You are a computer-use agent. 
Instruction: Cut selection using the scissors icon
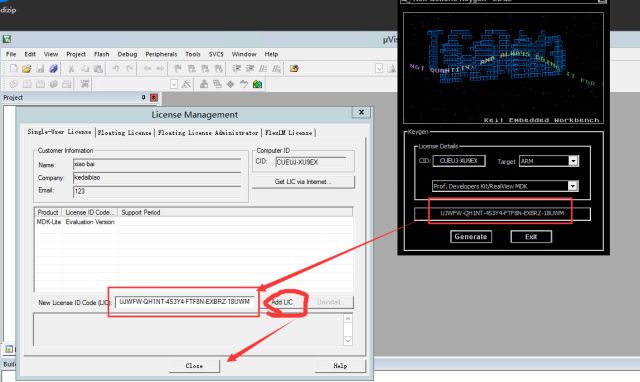point(71,69)
